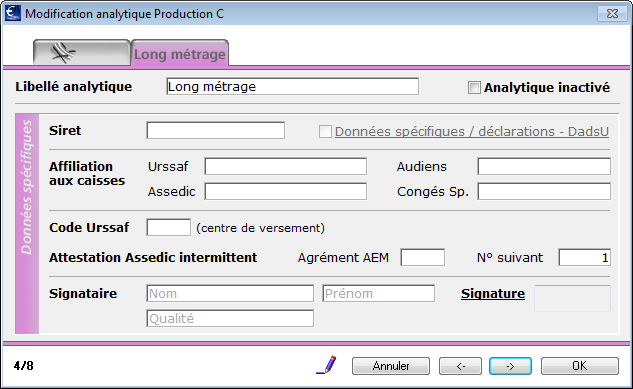
Task: Click the Siret input field
Action: click(x=216, y=130)
